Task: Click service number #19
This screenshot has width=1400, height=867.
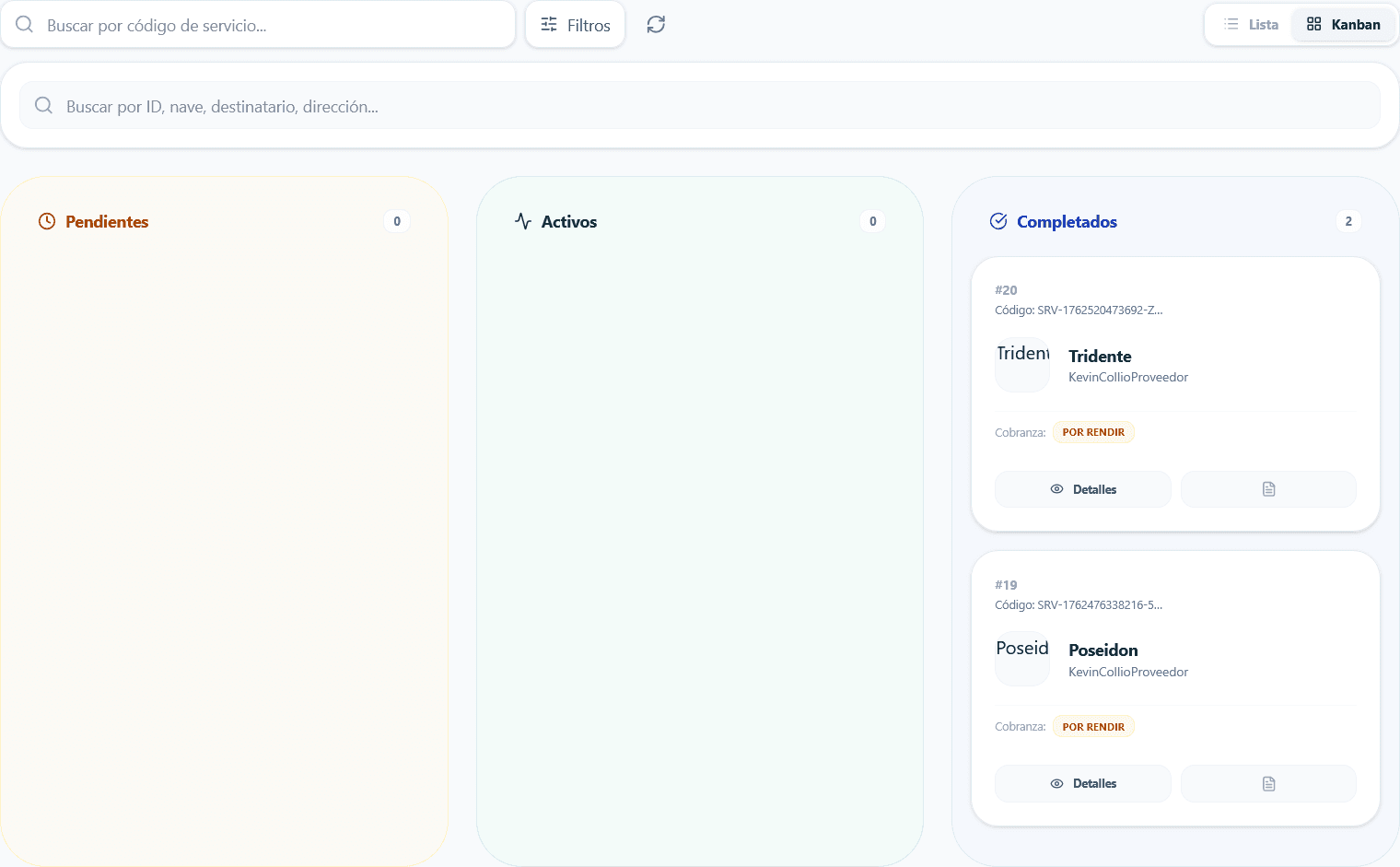Action: (1006, 585)
